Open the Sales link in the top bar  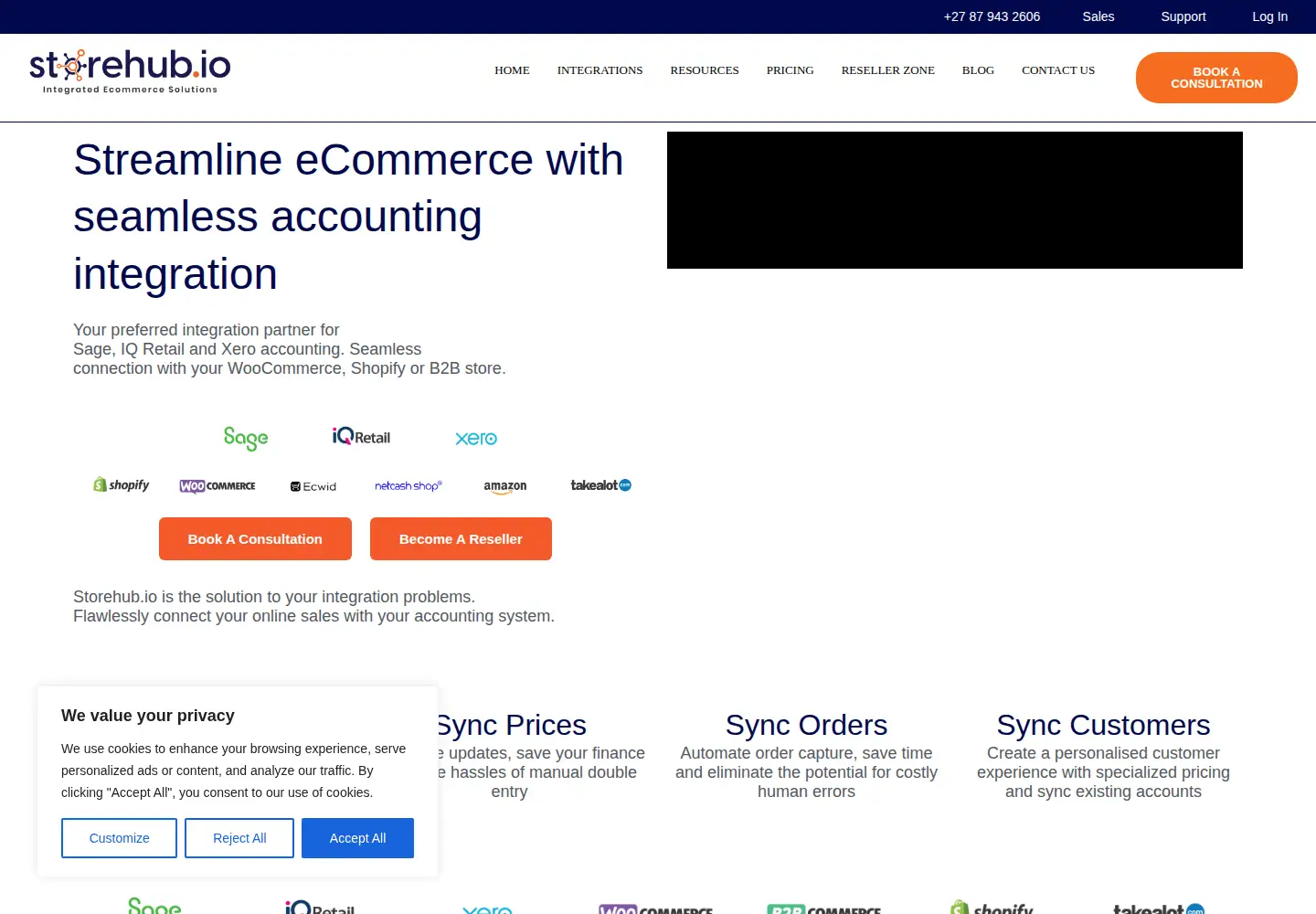(x=1098, y=16)
